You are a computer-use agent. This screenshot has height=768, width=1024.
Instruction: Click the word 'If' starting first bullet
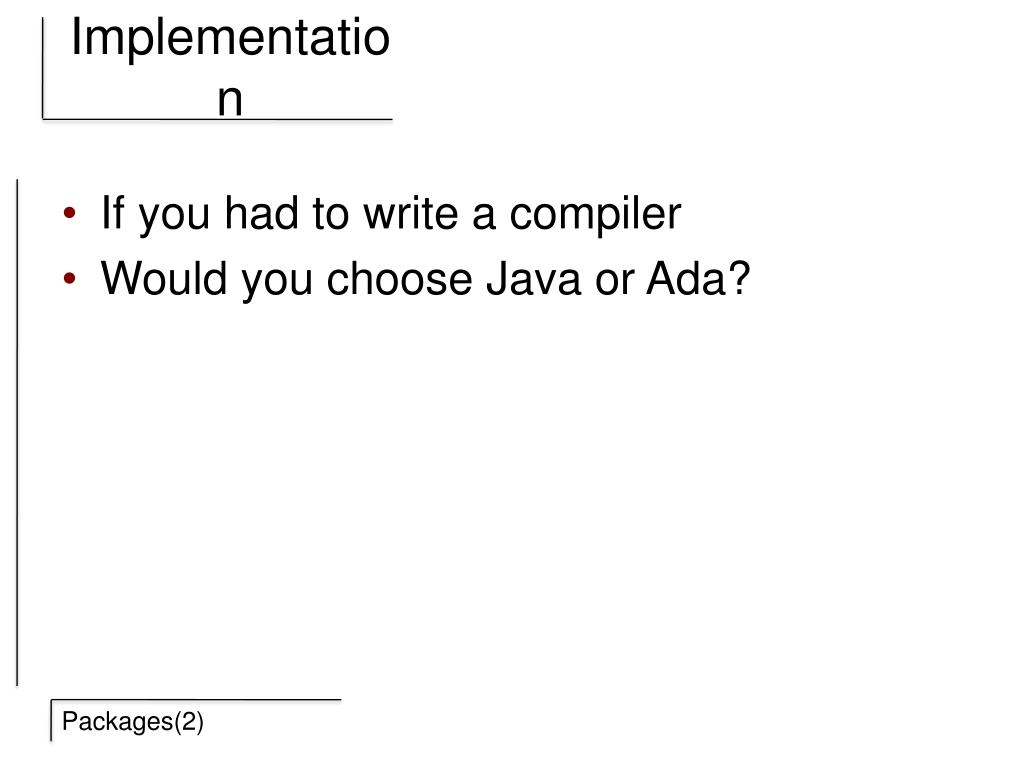pos(112,213)
